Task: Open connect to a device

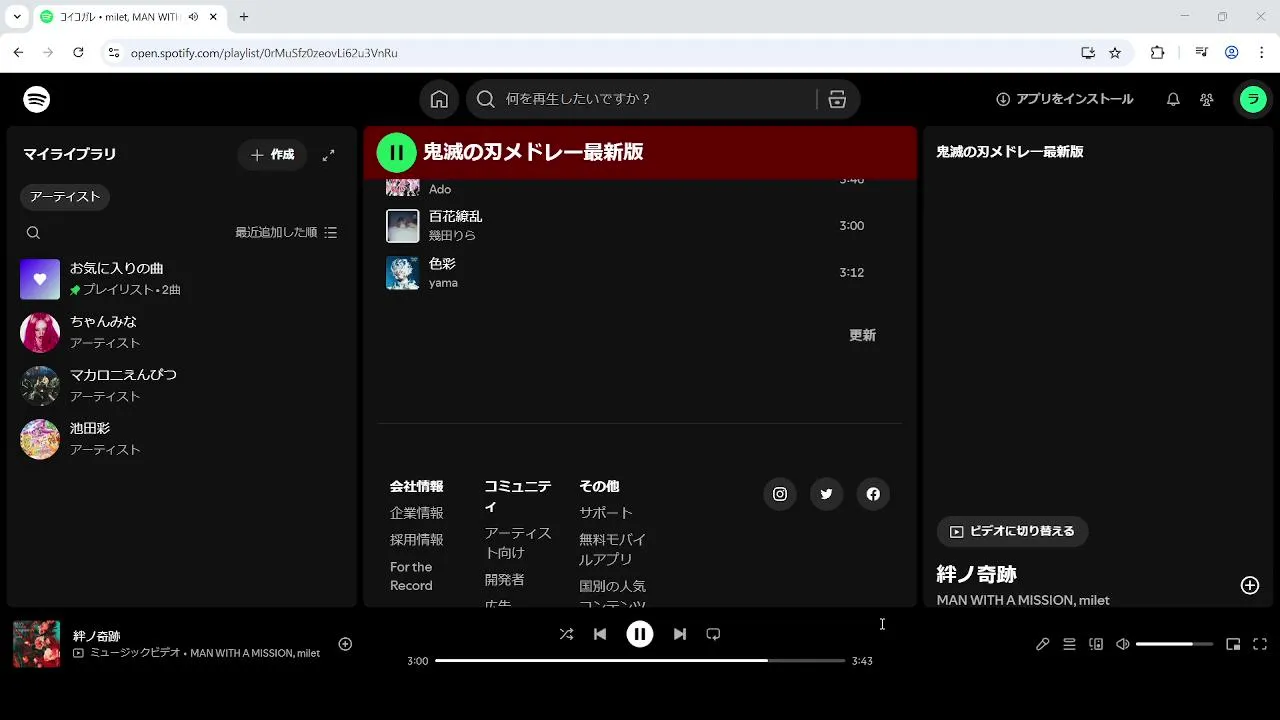Action: click(x=1096, y=644)
